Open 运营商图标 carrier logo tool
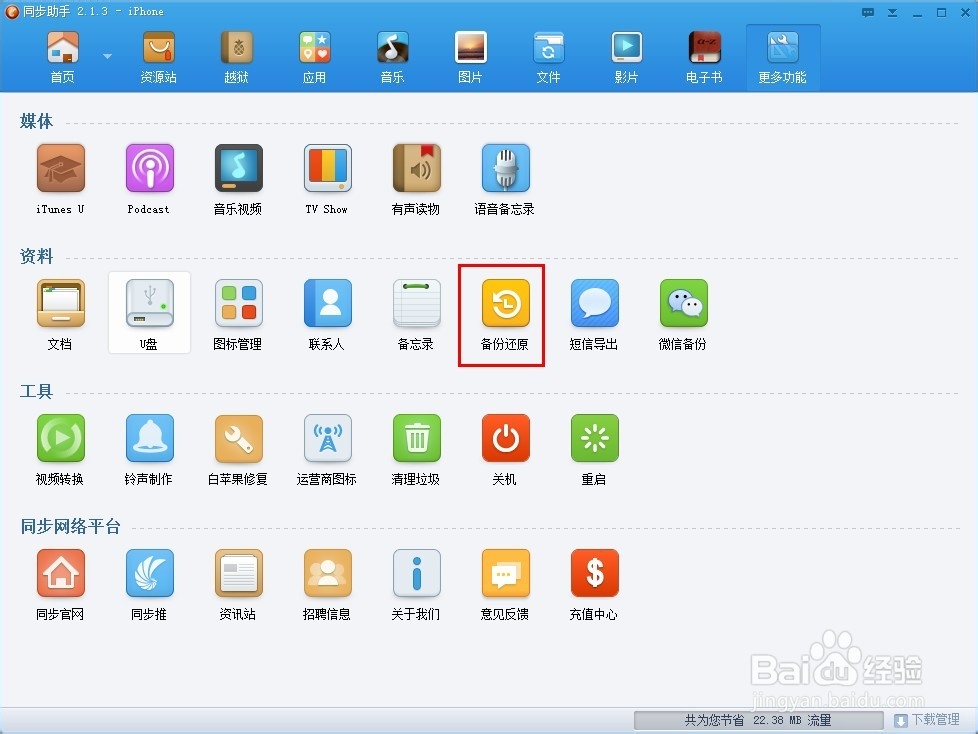The height and width of the screenshot is (734, 978). (328, 438)
